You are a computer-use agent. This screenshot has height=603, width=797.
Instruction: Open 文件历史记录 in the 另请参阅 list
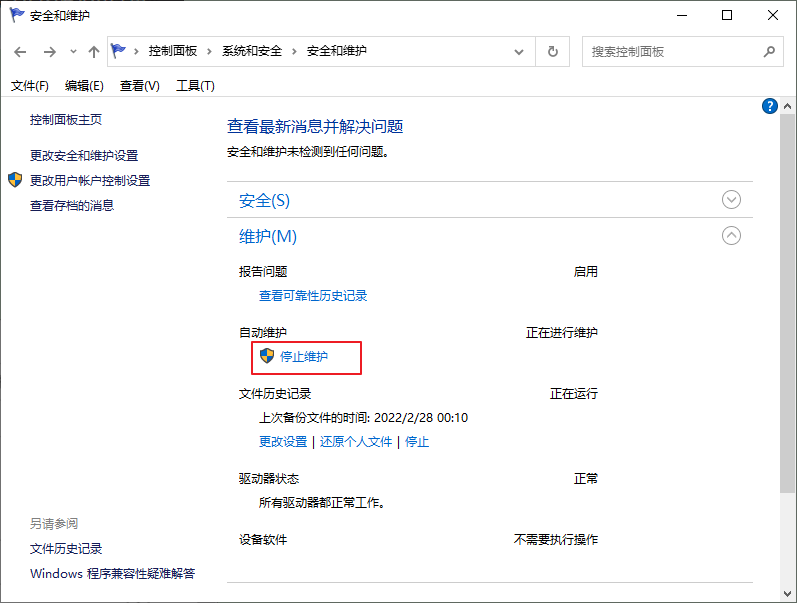[x=66, y=549]
